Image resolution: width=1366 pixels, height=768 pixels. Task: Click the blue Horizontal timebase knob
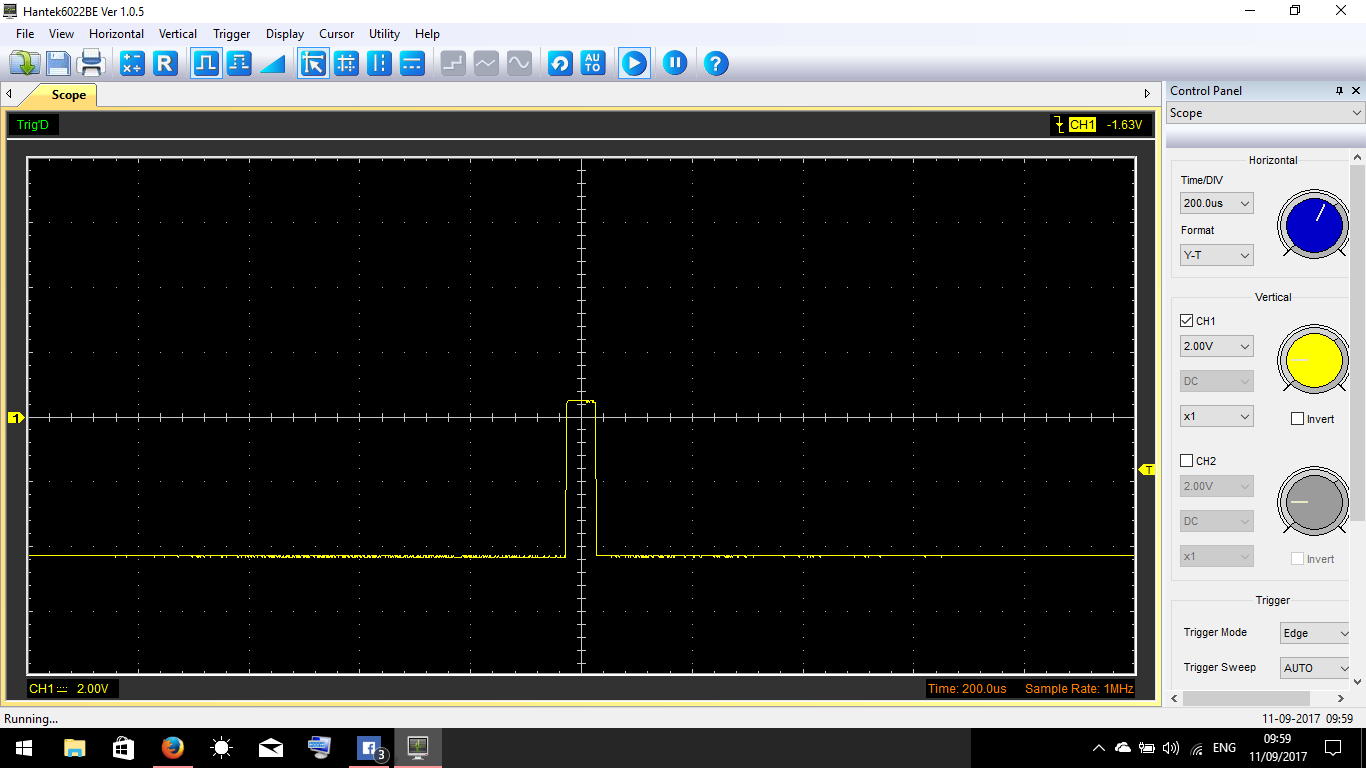pos(1313,226)
